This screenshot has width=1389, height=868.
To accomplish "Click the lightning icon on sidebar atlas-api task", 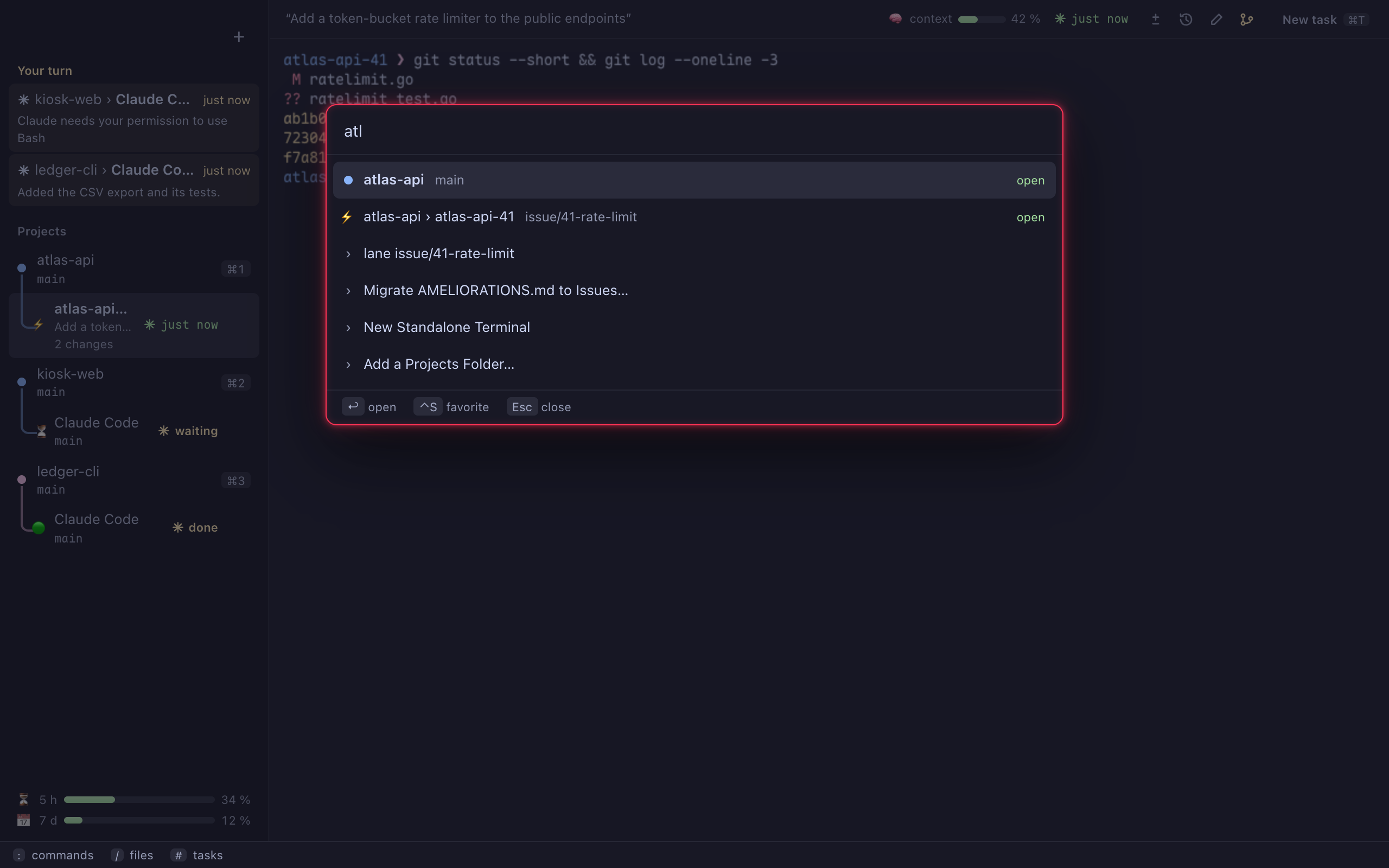I will [38, 324].
